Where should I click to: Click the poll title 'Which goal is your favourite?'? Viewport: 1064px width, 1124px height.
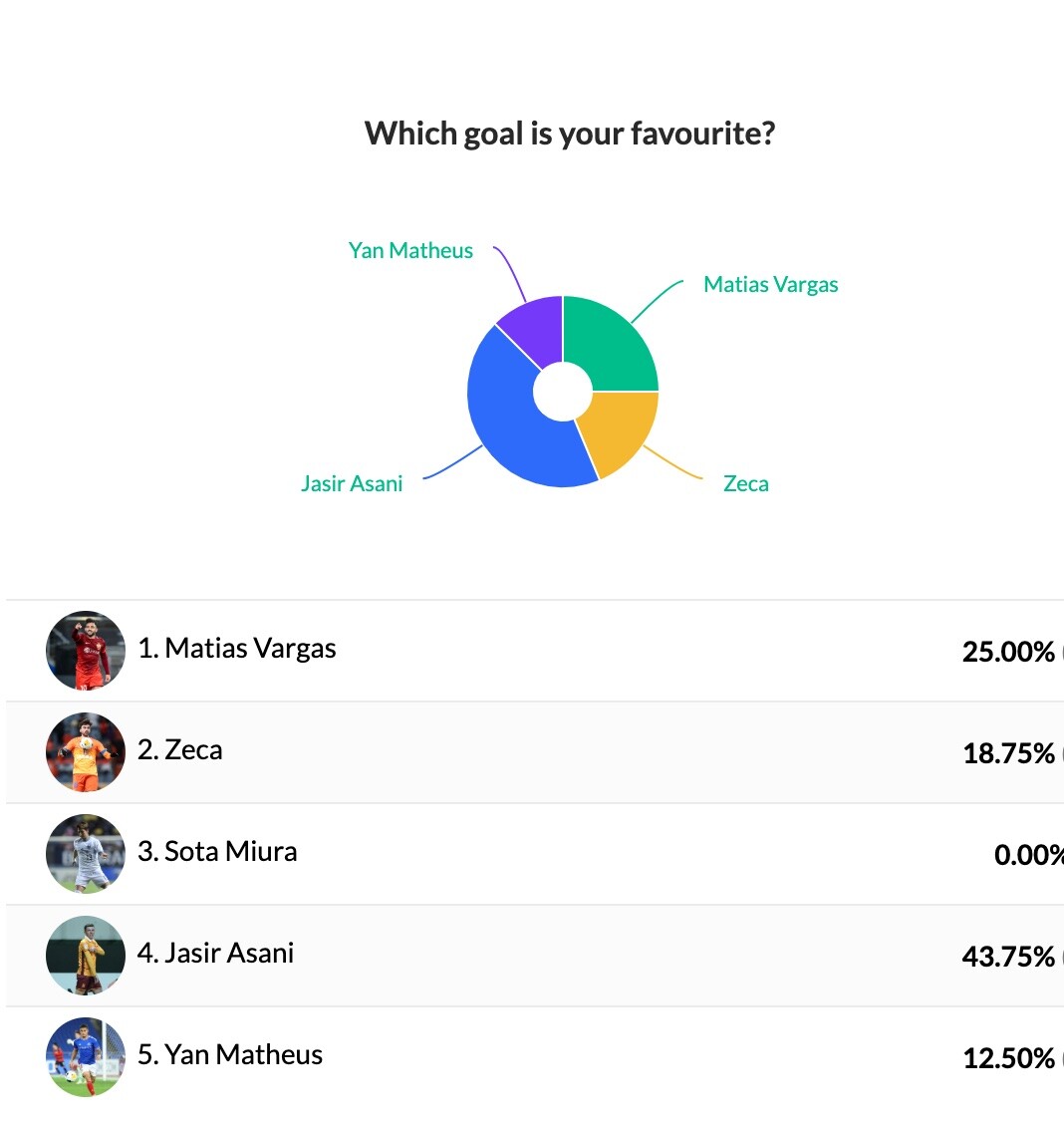tap(570, 134)
